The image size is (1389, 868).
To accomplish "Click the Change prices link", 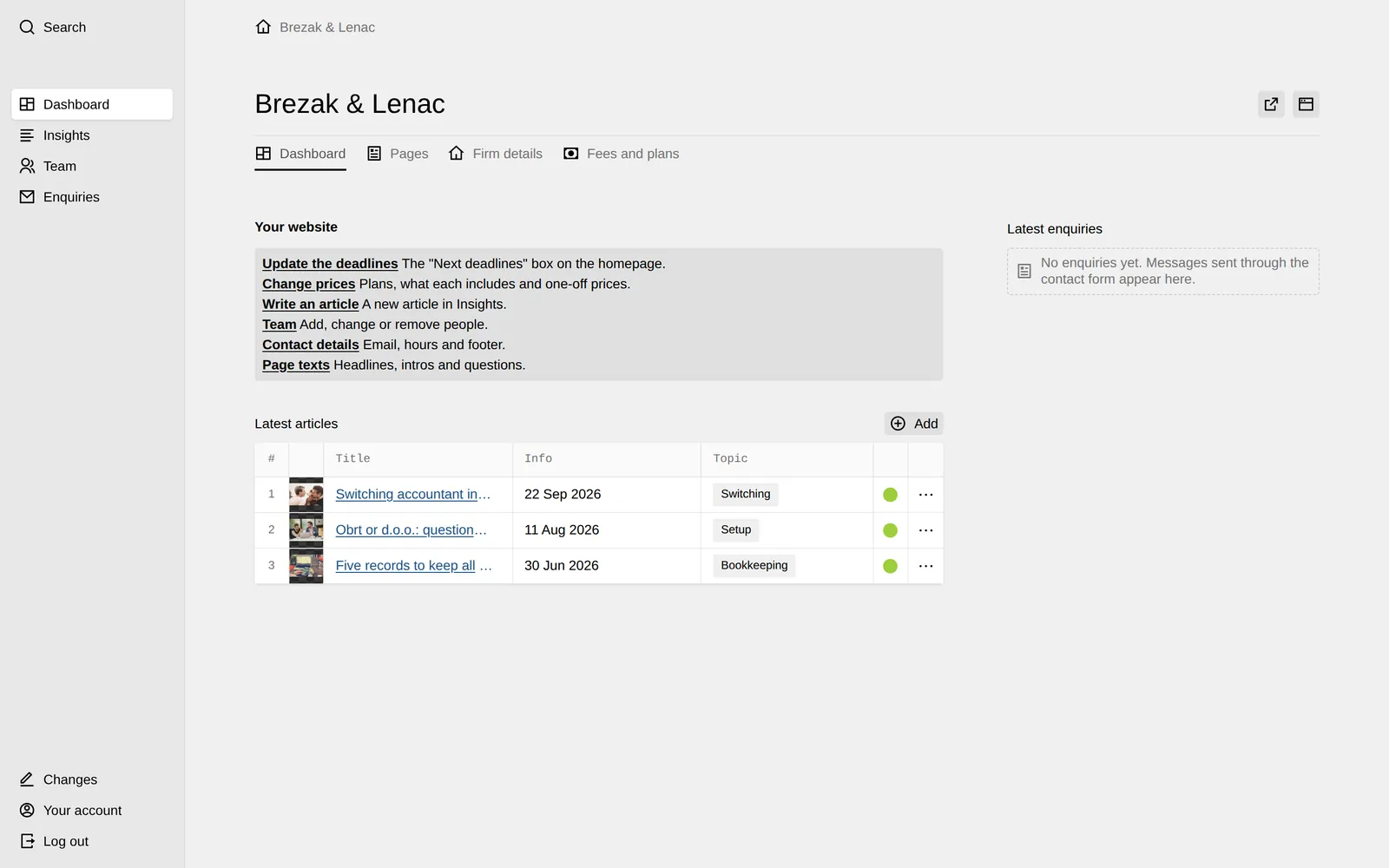I will pyautogui.click(x=309, y=284).
